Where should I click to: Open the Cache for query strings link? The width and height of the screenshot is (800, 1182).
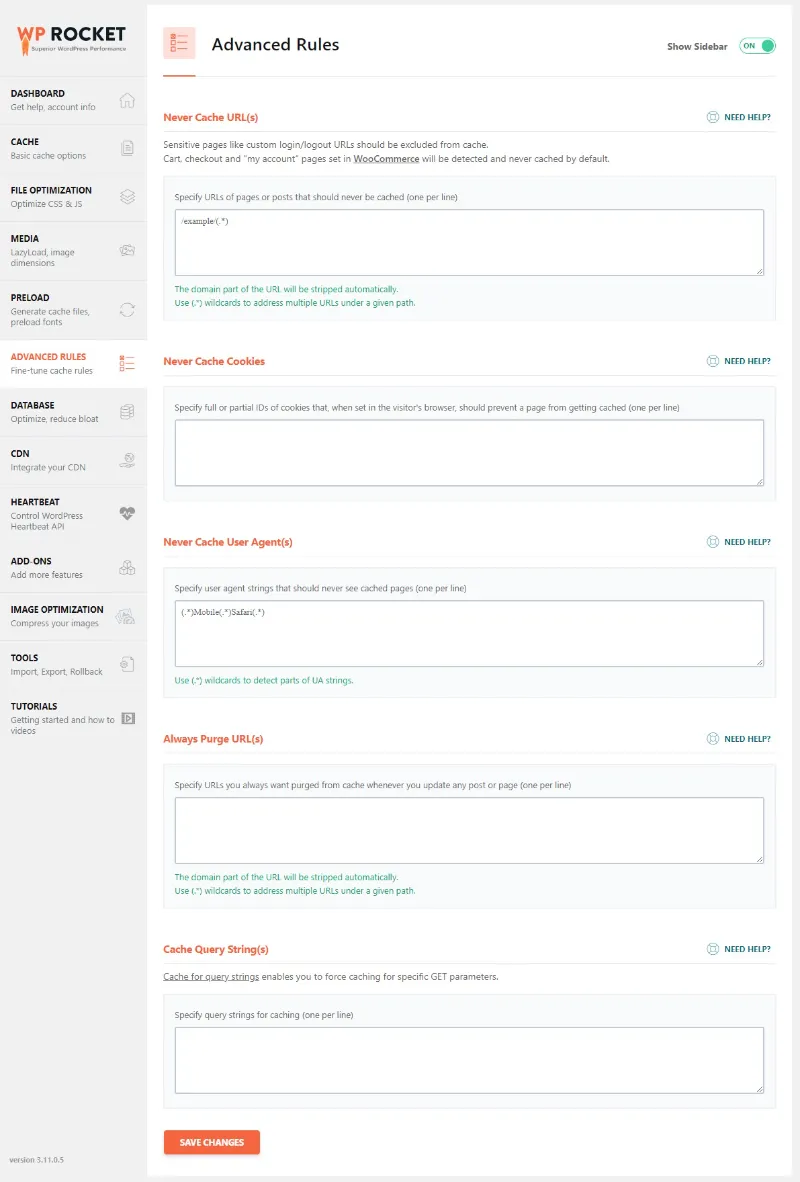click(x=210, y=976)
